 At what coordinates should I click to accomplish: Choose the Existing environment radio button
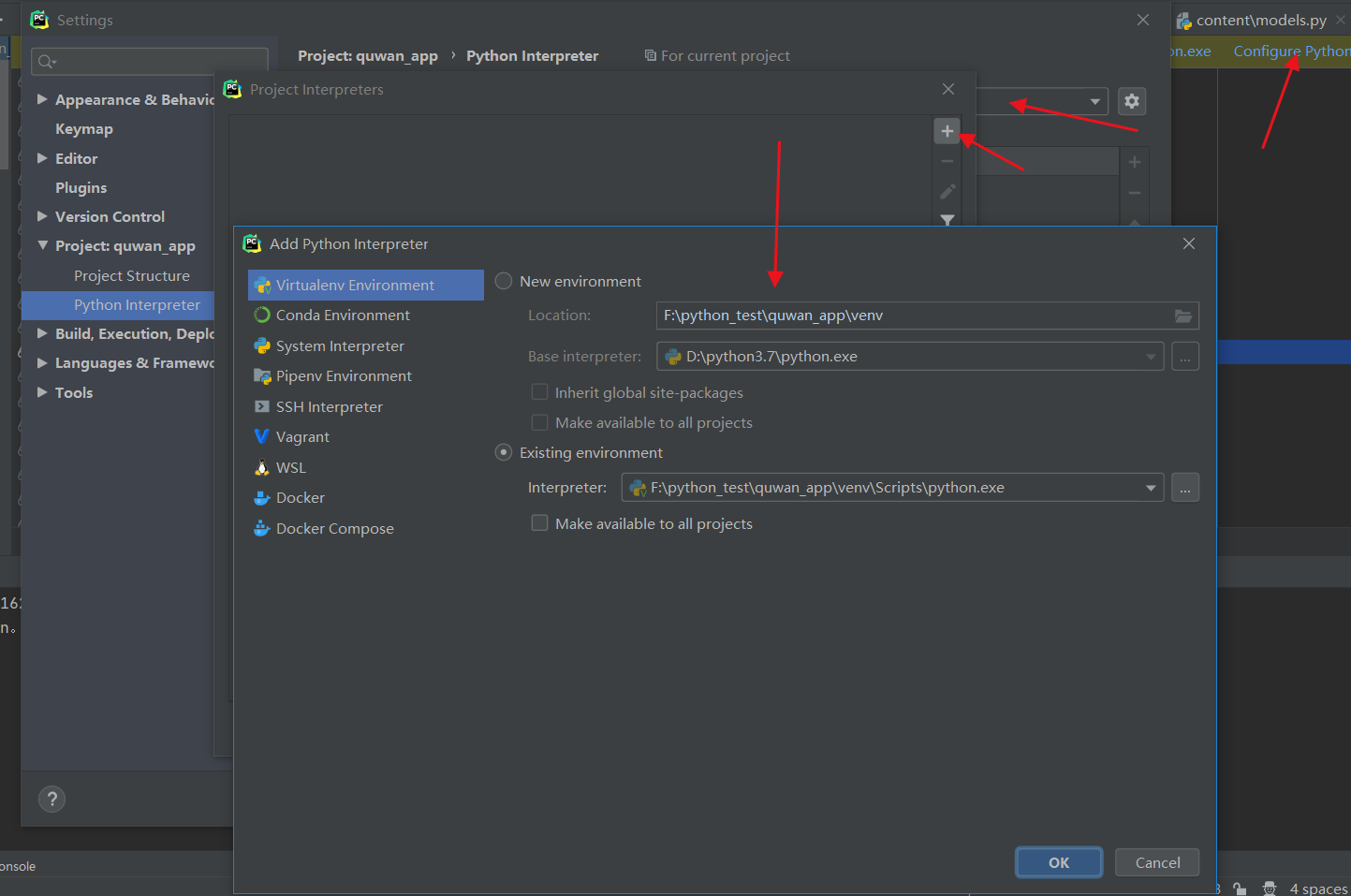[504, 452]
